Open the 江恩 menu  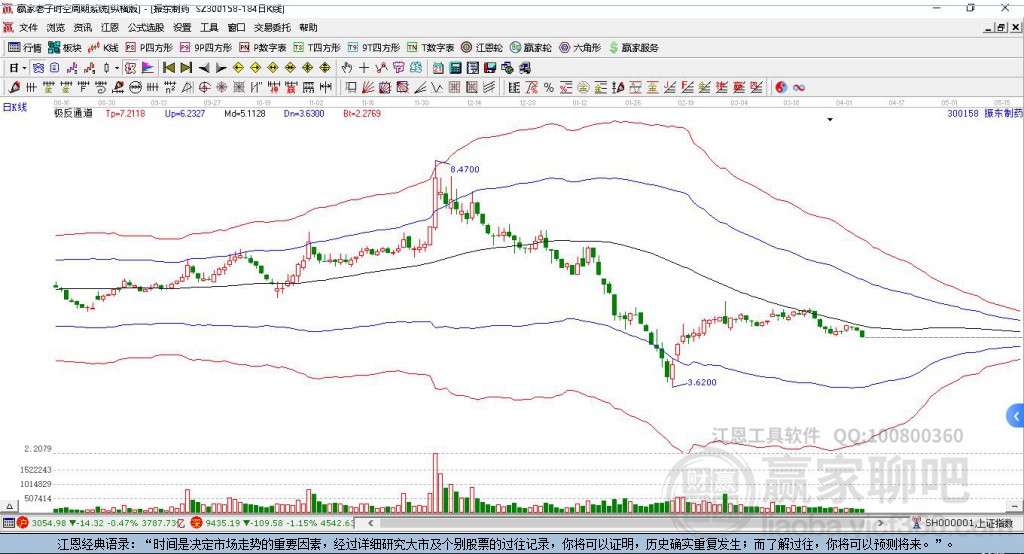(110, 27)
